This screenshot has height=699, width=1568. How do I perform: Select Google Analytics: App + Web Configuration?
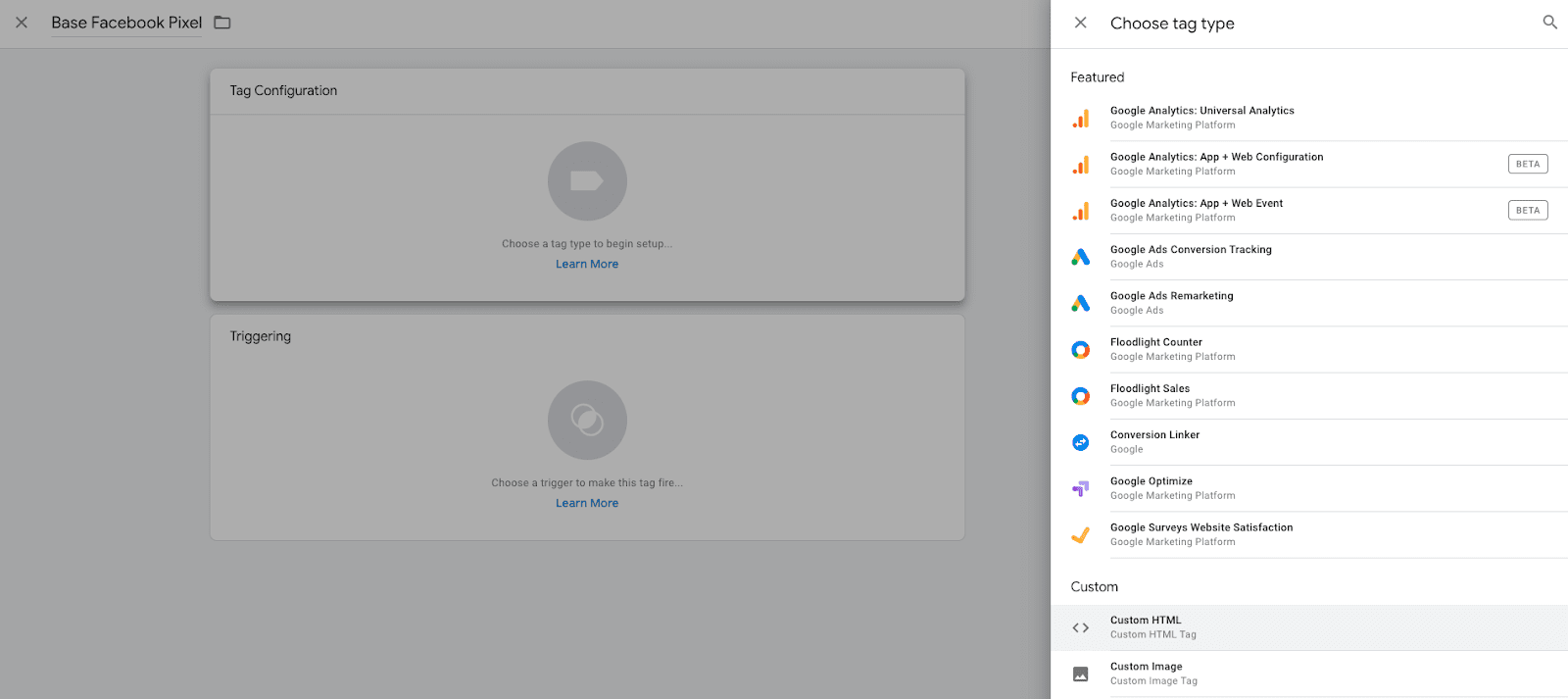pyautogui.click(x=1309, y=164)
